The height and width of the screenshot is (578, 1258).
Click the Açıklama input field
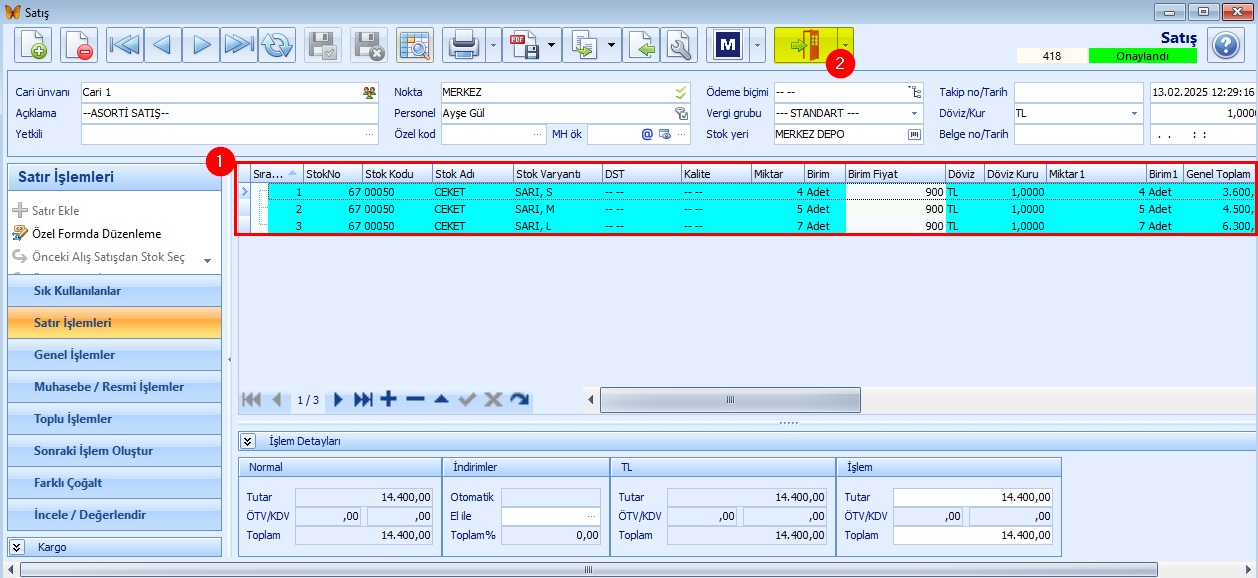[x=230, y=113]
